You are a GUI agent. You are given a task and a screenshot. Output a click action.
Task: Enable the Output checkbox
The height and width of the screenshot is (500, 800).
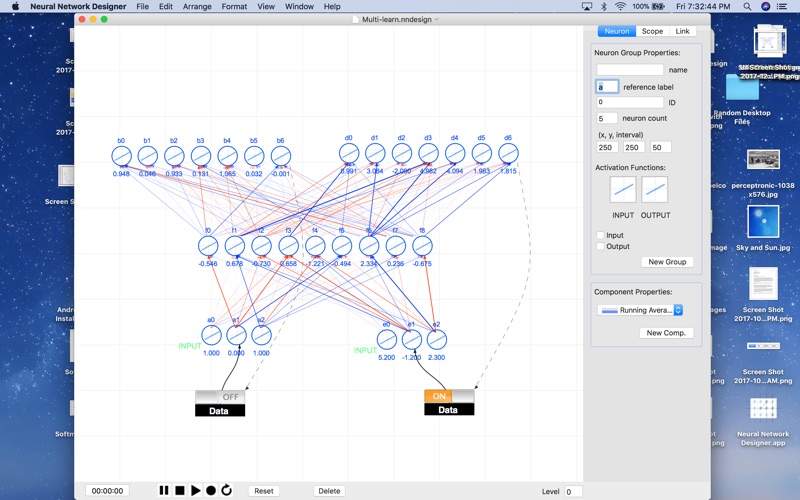coord(601,246)
